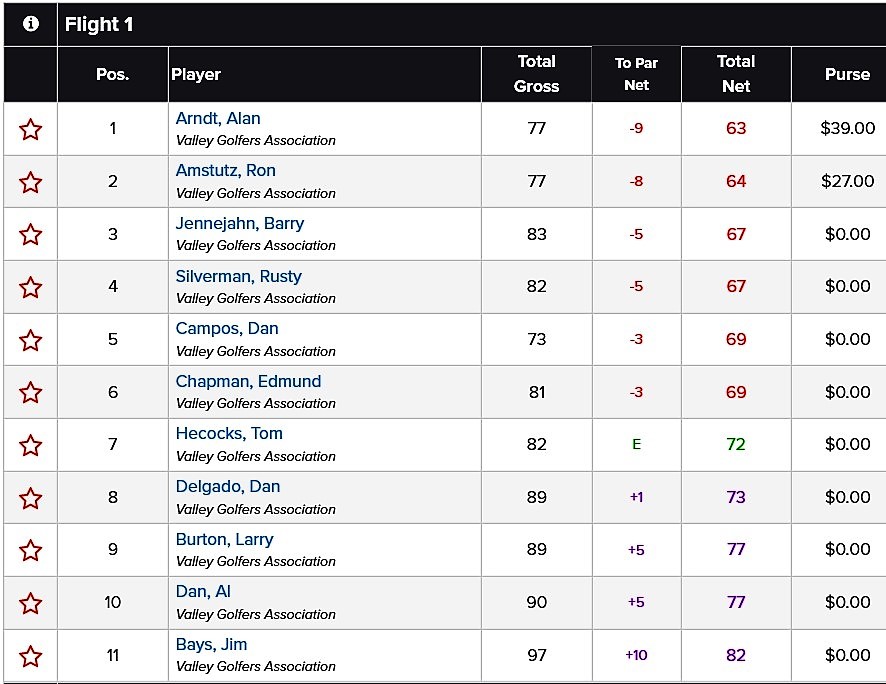The height and width of the screenshot is (684, 886).
Task: Select the Flight 1 section title
Action: [x=99, y=24]
